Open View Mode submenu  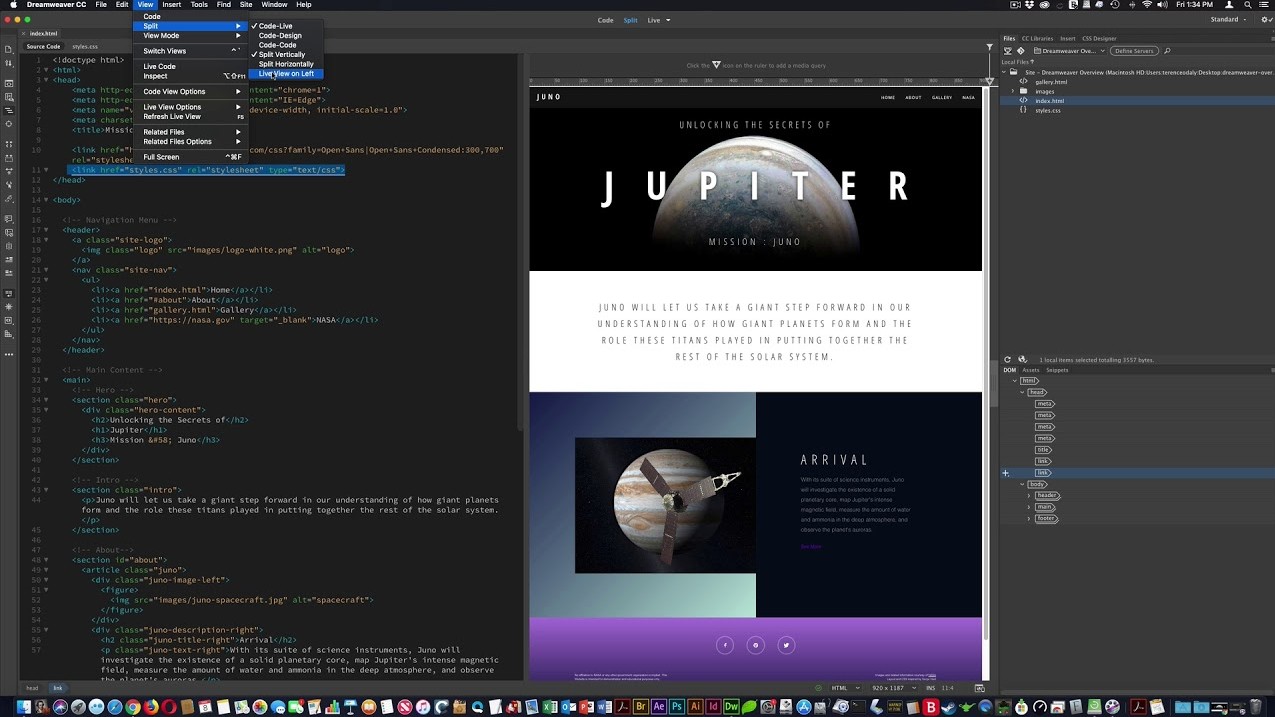(190, 36)
